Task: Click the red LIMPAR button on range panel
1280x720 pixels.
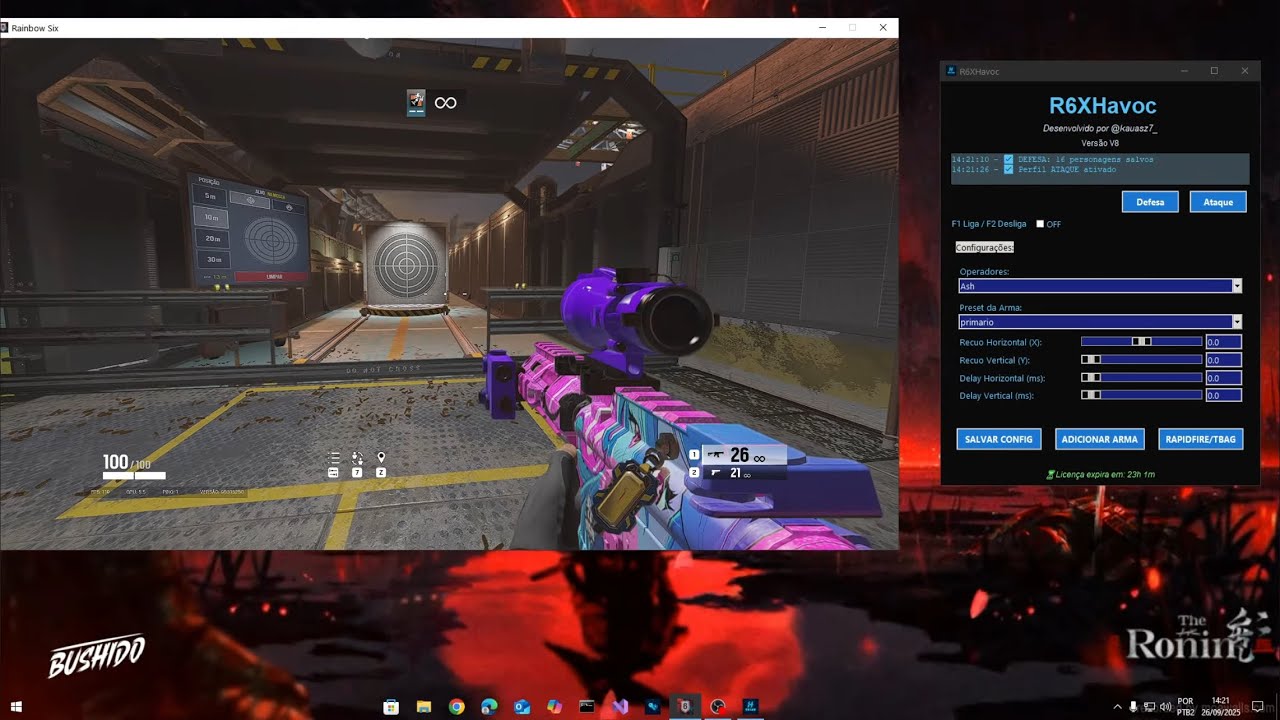Action: pyautogui.click(x=274, y=276)
